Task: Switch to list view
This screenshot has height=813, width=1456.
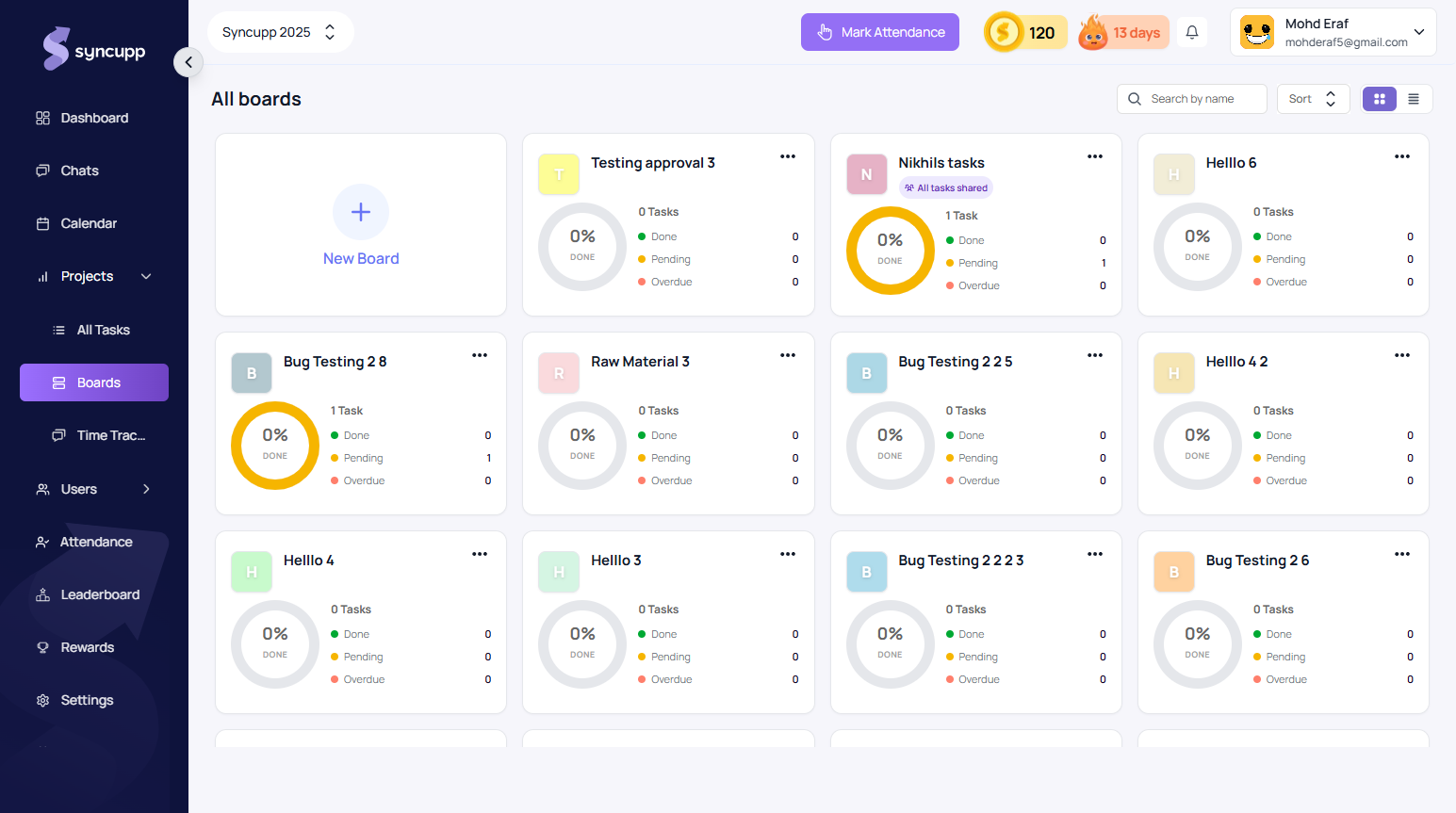Action: coord(1414,99)
